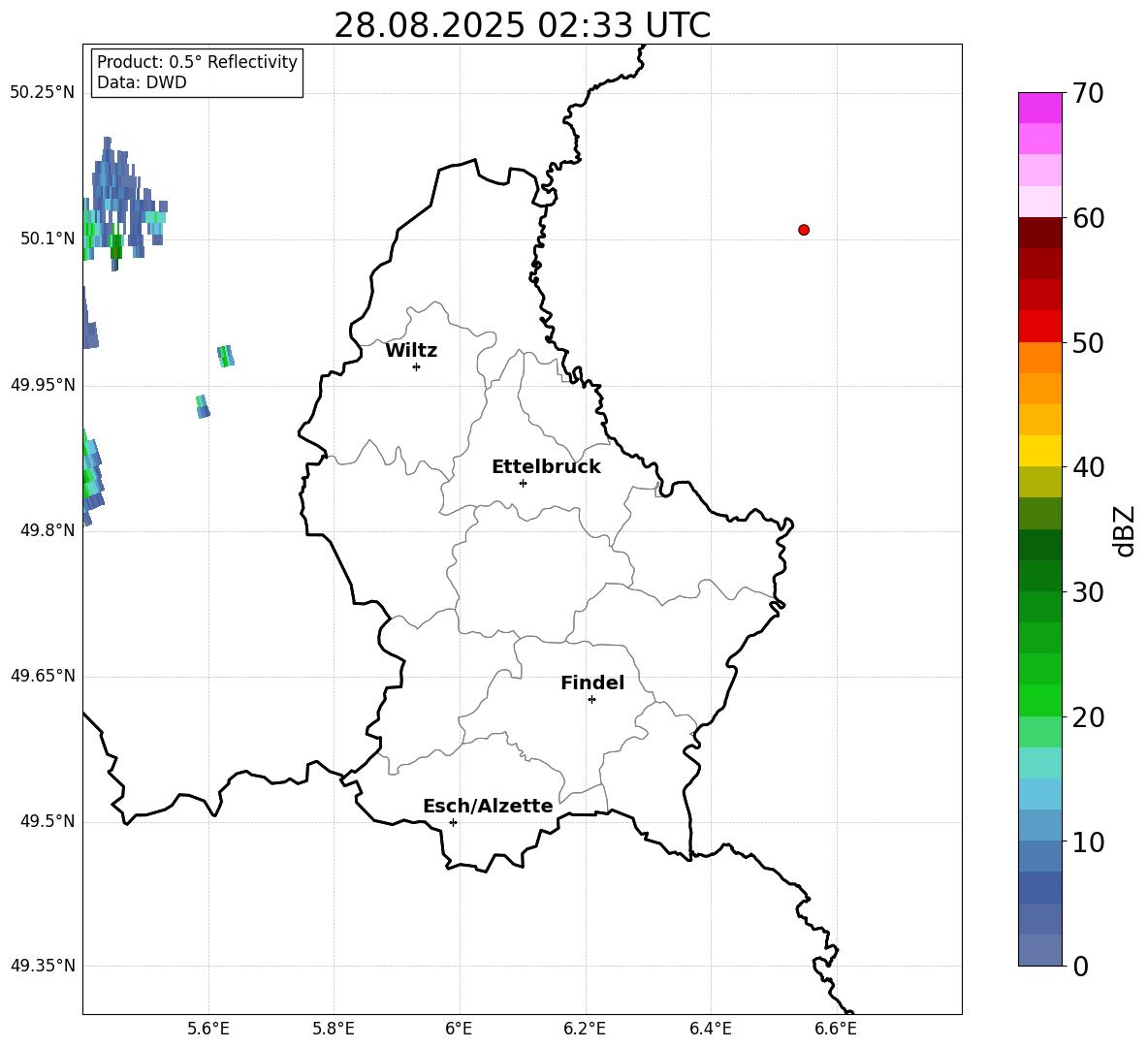The height and width of the screenshot is (1048, 1148).
Task: Click the 6.2°E longitude tick label
Action: click(x=586, y=1029)
